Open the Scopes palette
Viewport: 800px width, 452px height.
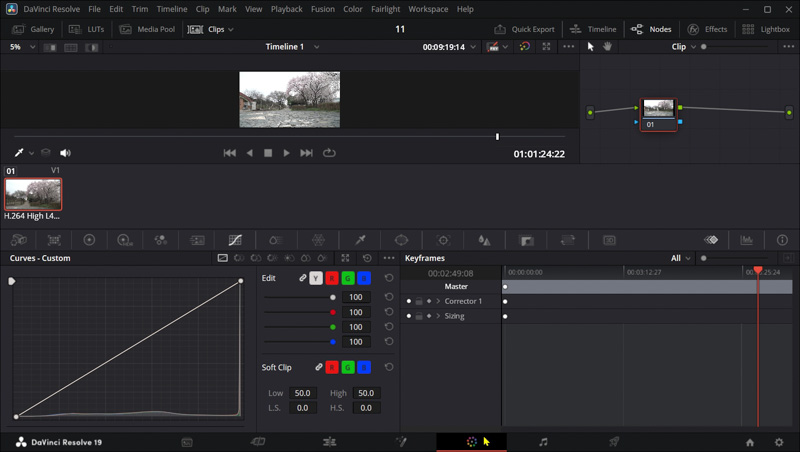pyautogui.click(x=746, y=240)
